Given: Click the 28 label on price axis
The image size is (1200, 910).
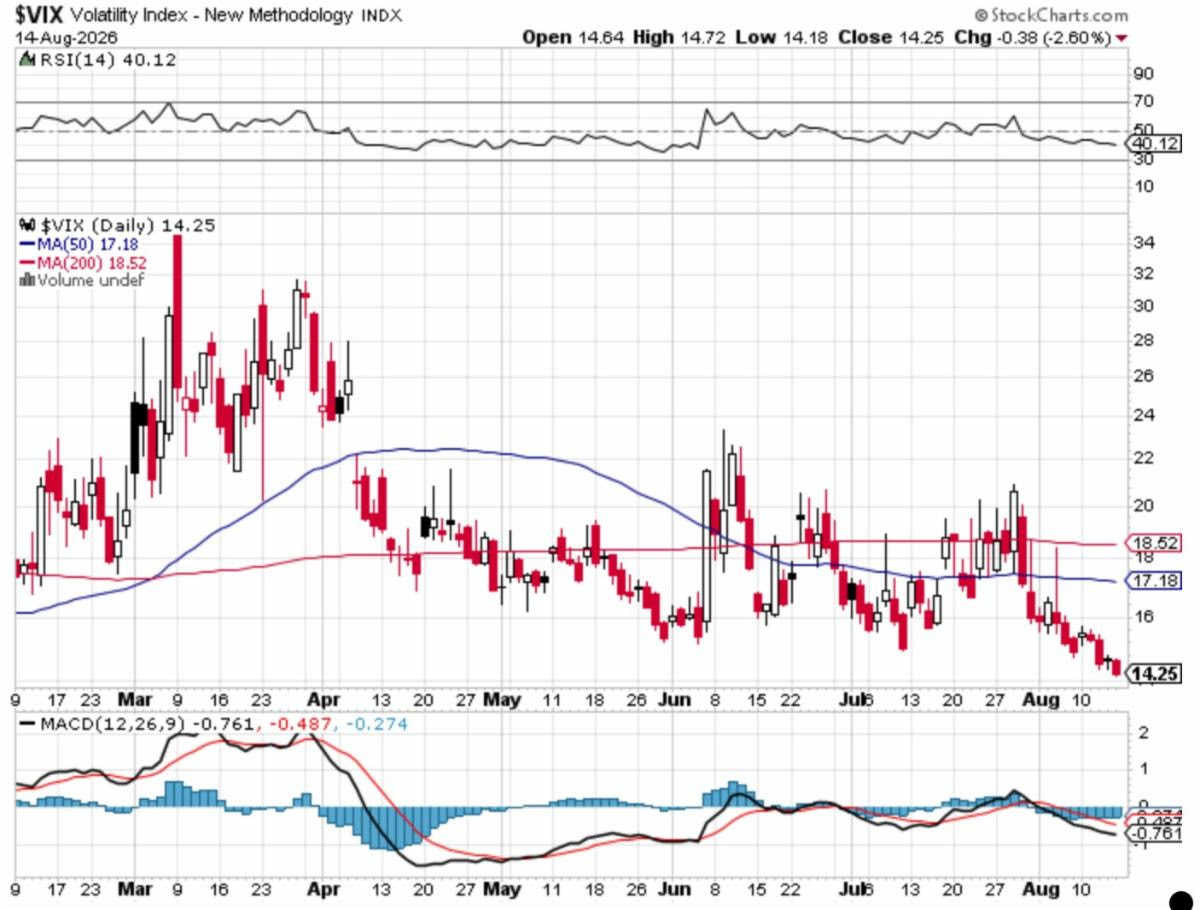Looking at the screenshot, I should click(x=1144, y=340).
